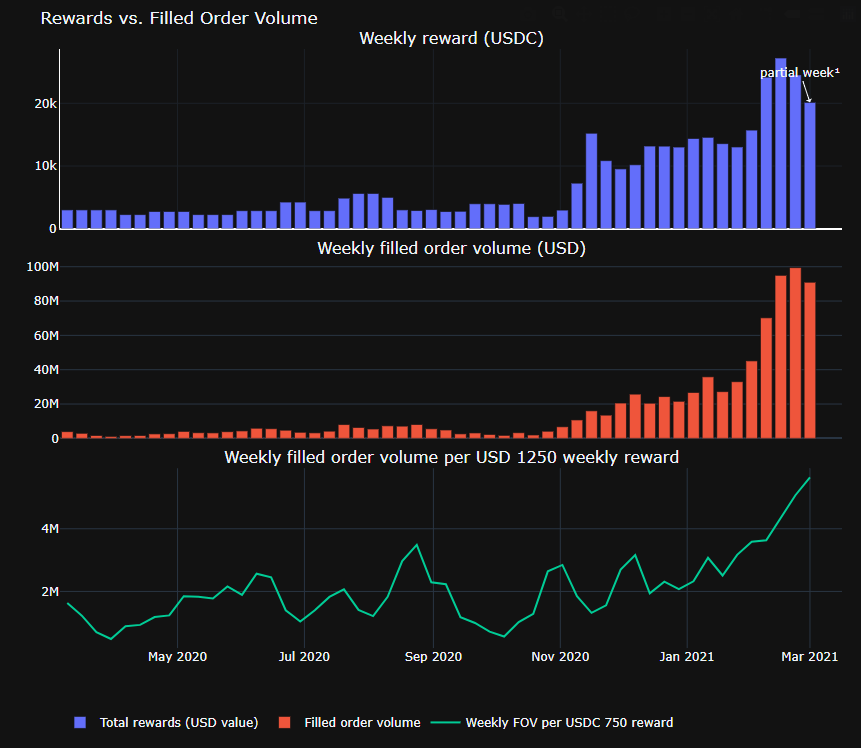Click the blue Total rewards legend swatch
Screen dimensions: 861x748
(x=81, y=722)
